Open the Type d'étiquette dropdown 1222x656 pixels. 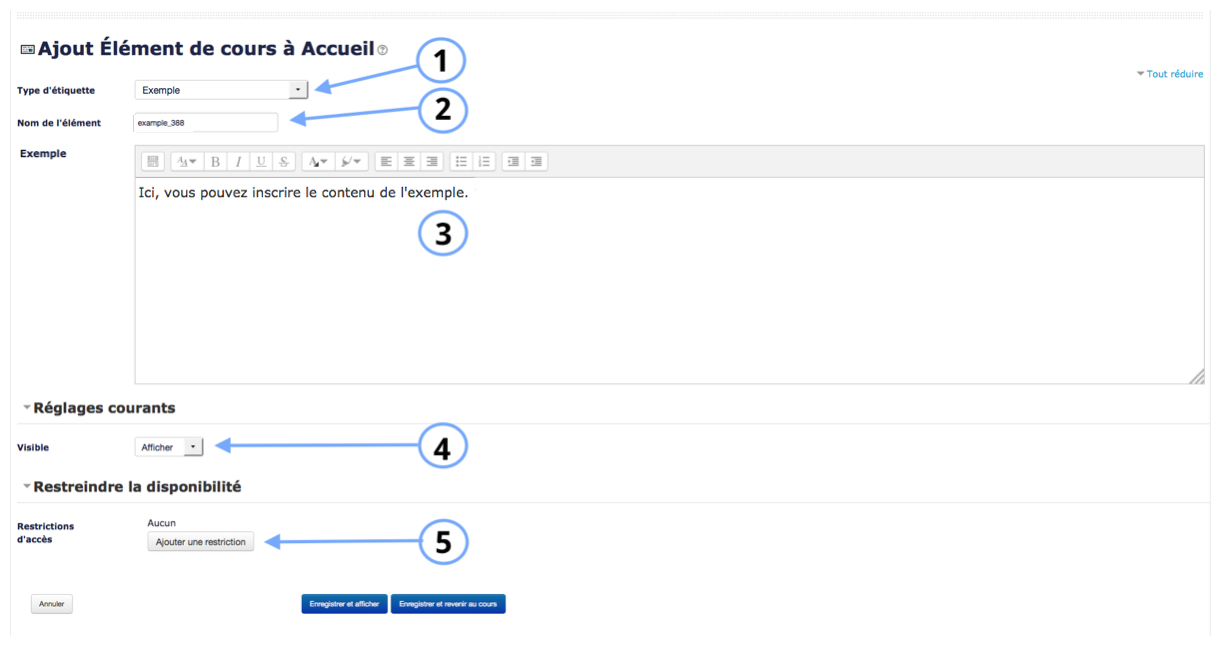pyautogui.click(x=221, y=90)
